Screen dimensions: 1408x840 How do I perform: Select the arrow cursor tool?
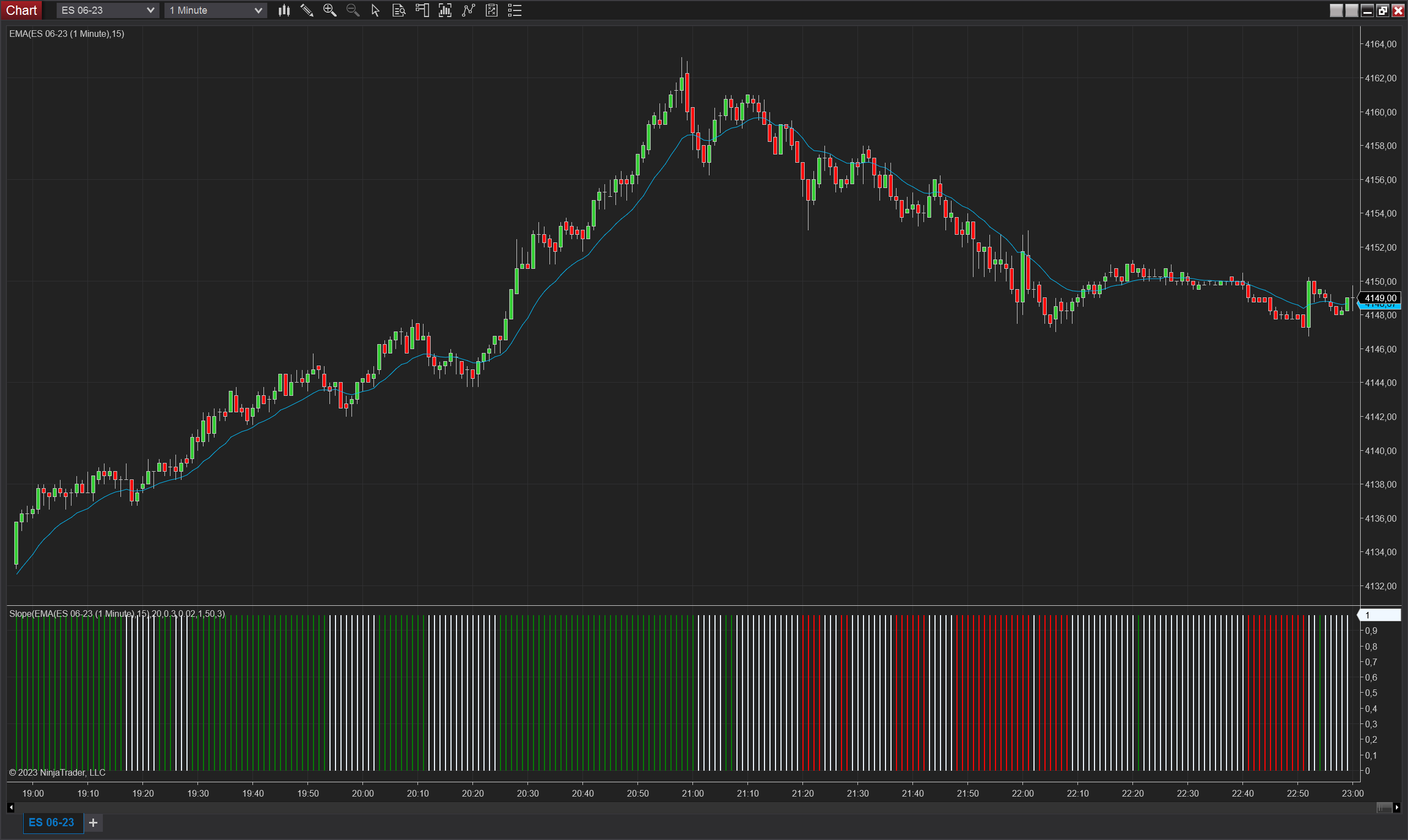coord(375,10)
